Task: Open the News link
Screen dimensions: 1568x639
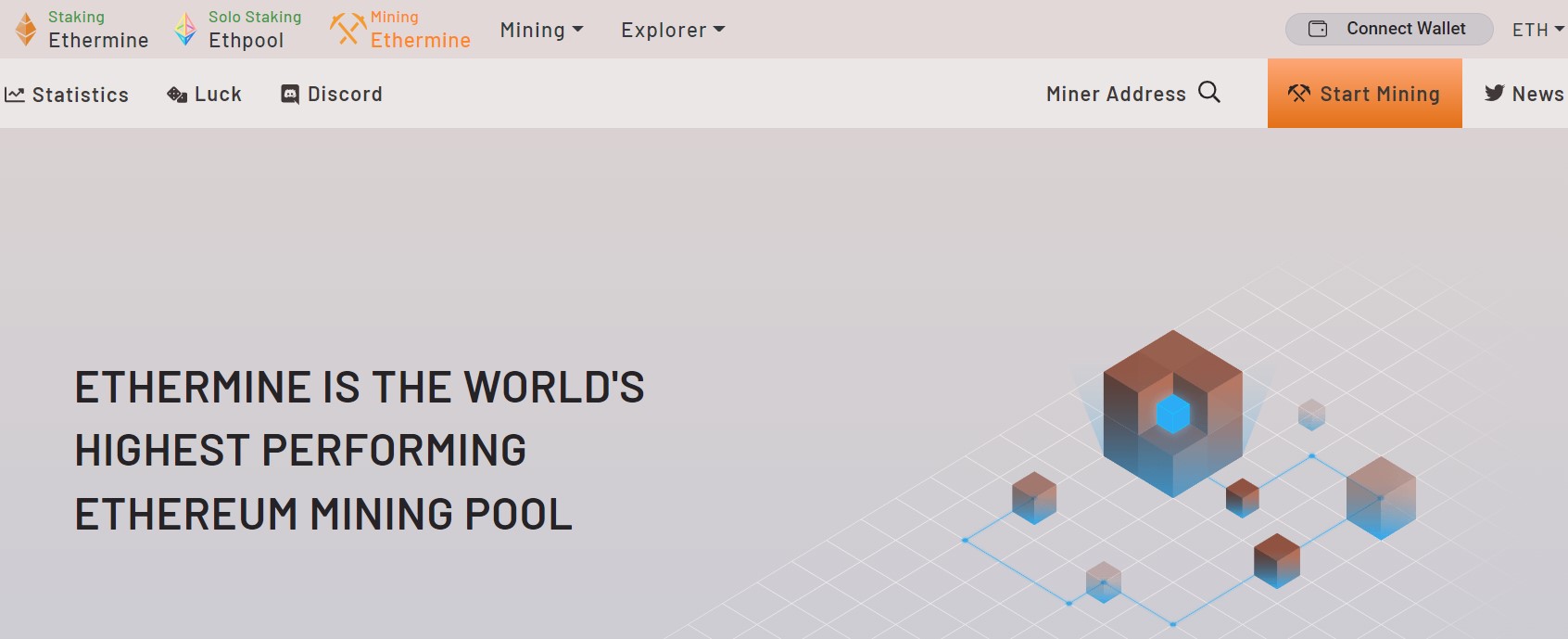Action: tap(1524, 94)
